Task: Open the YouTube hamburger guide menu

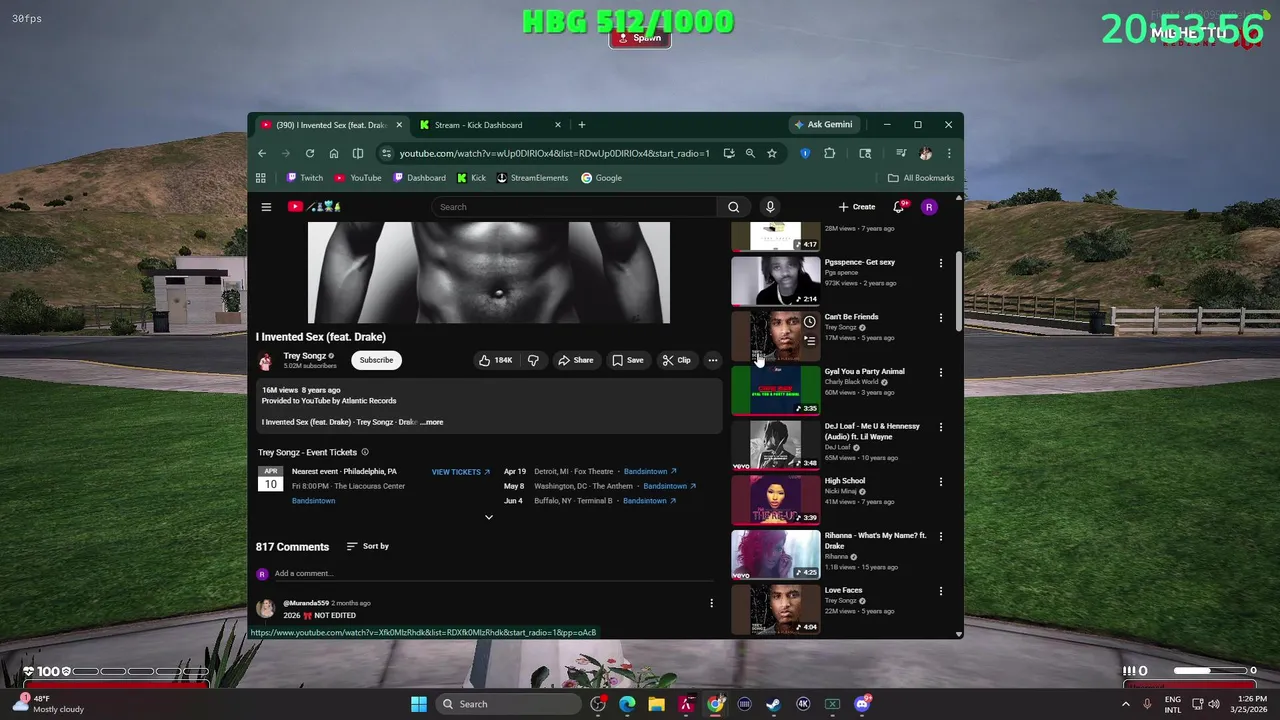Action: coord(266,207)
